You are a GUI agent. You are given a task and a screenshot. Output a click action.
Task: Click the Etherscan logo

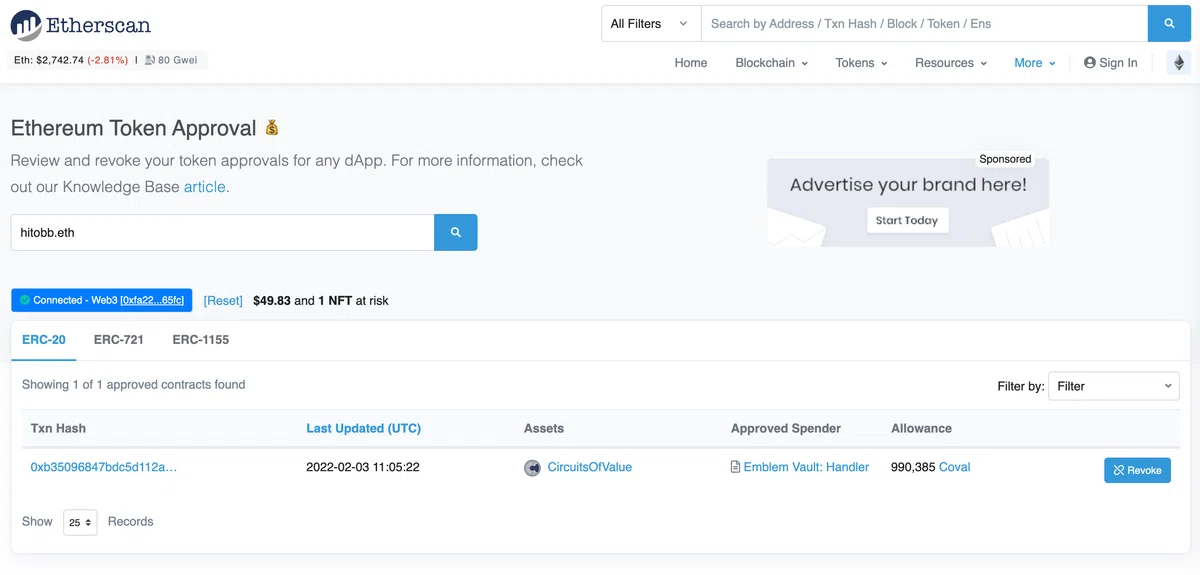[x=81, y=24]
